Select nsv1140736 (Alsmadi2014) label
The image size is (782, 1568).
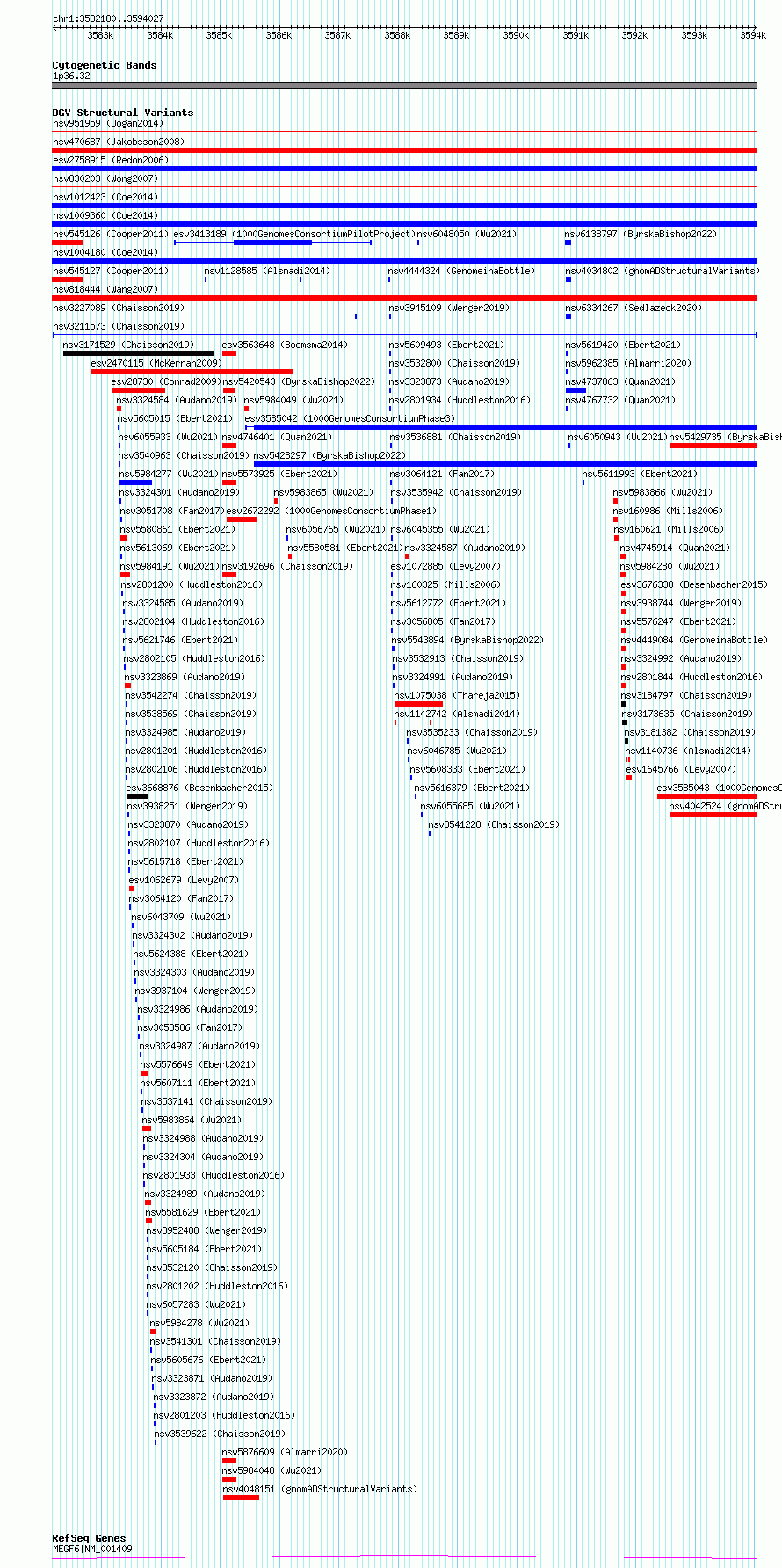pyautogui.click(x=689, y=751)
